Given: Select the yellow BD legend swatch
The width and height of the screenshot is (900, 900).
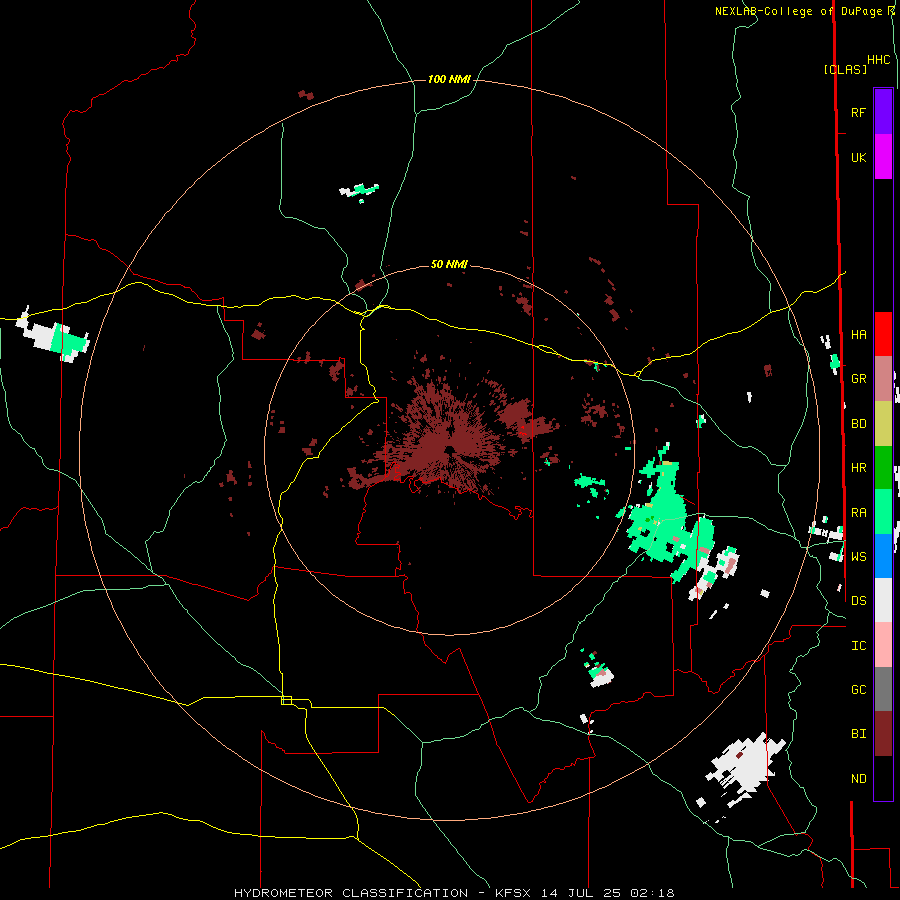Looking at the screenshot, I should pyautogui.click(x=883, y=424).
